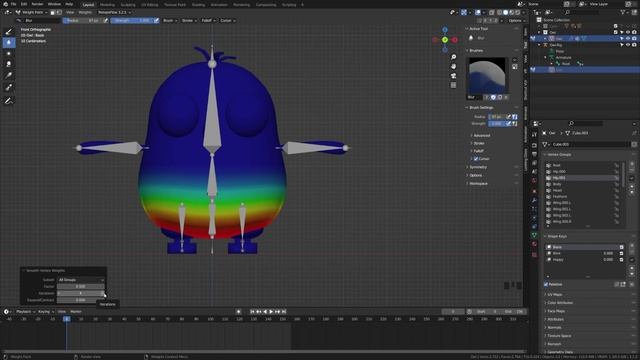The height and width of the screenshot is (360, 640).
Task: Open the File menu
Action: pos(13,4)
